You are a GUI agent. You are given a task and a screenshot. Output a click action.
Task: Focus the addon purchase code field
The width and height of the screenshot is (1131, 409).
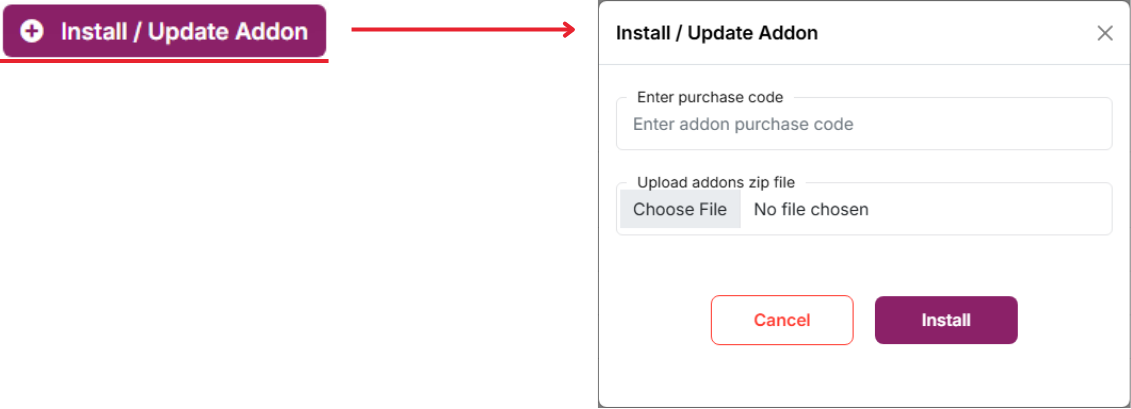(864, 125)
